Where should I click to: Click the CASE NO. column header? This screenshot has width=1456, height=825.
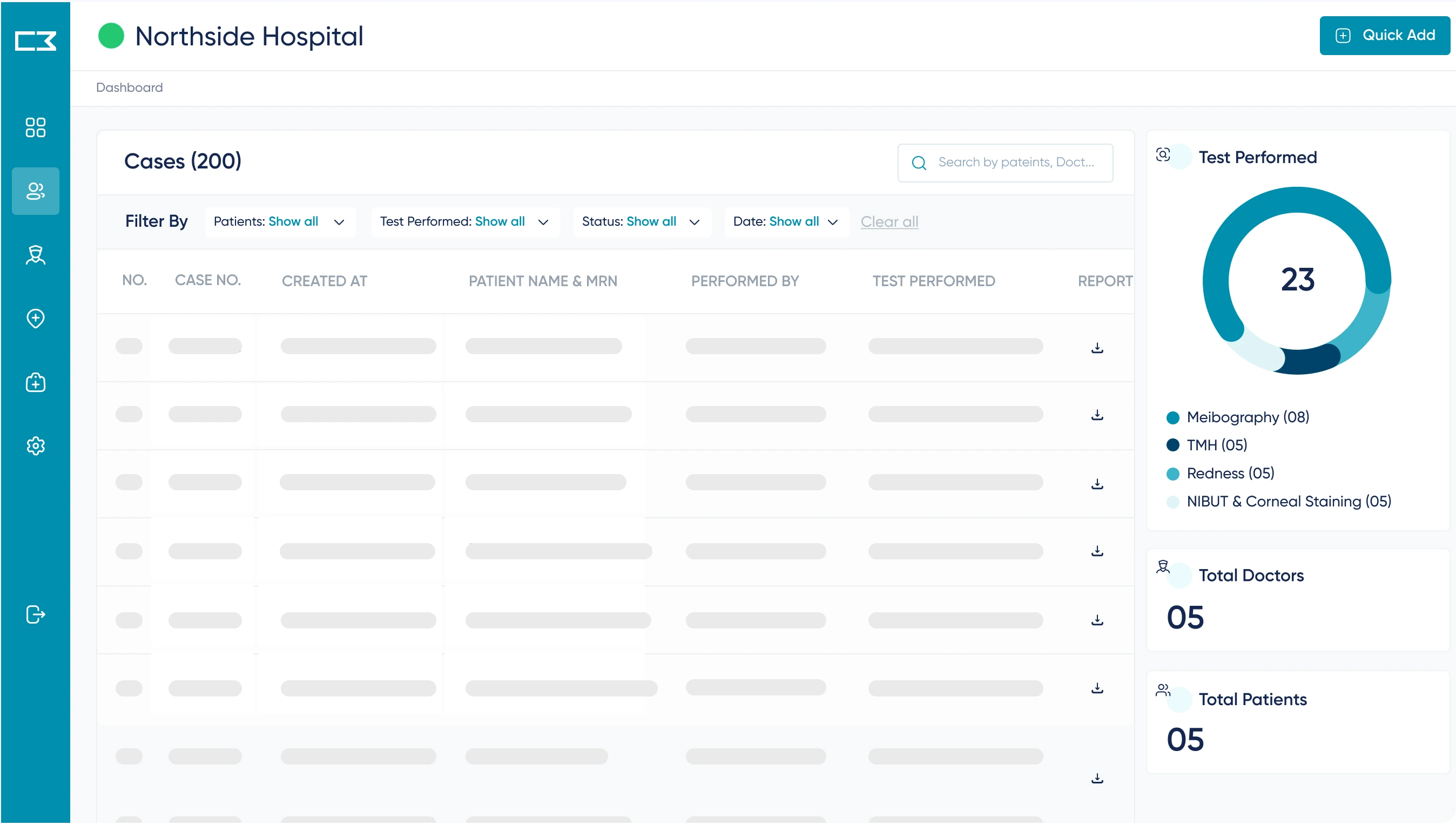point(207,280)
